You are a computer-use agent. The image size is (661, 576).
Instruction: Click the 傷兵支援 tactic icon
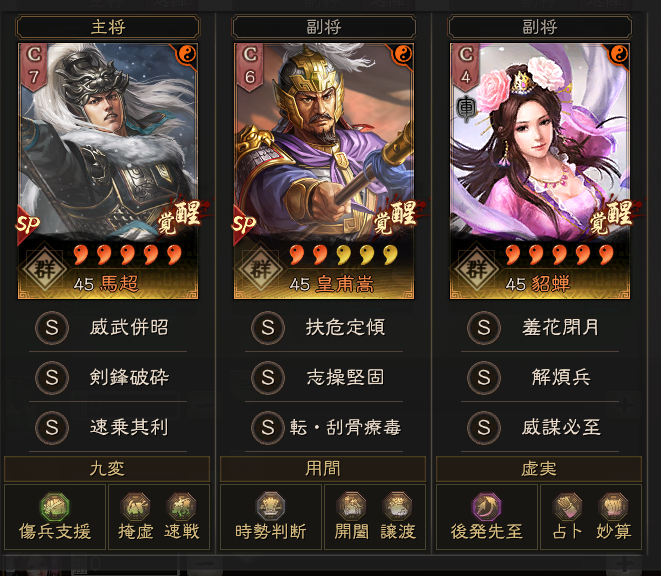[x=54, y=507]
